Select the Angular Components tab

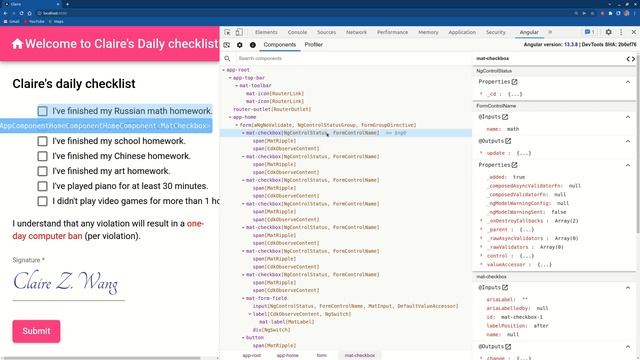pos(280,45)
